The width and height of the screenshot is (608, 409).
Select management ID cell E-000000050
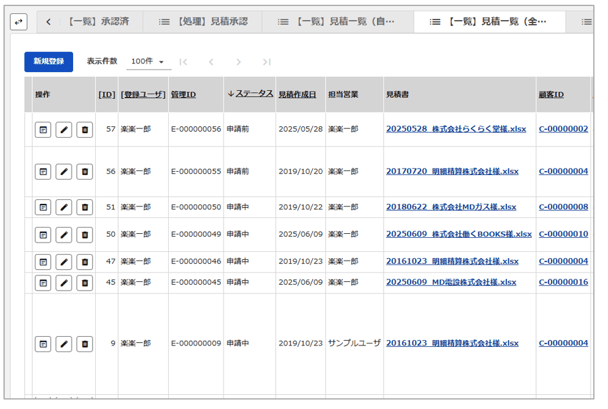coord(196,207)
